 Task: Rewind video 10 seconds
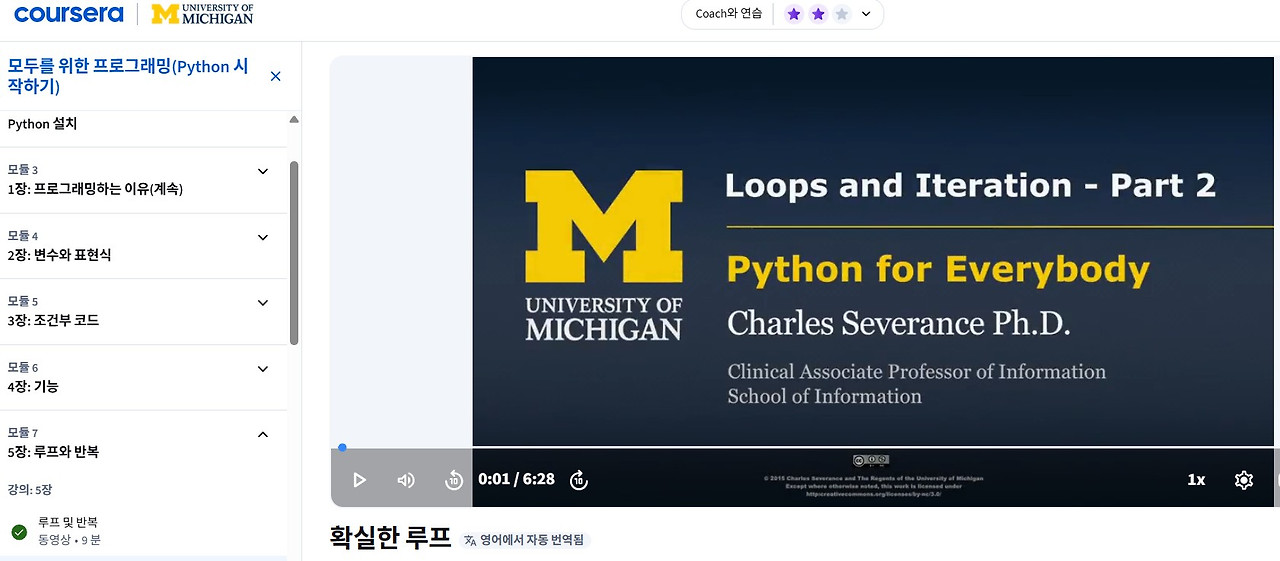coord(453,480)
